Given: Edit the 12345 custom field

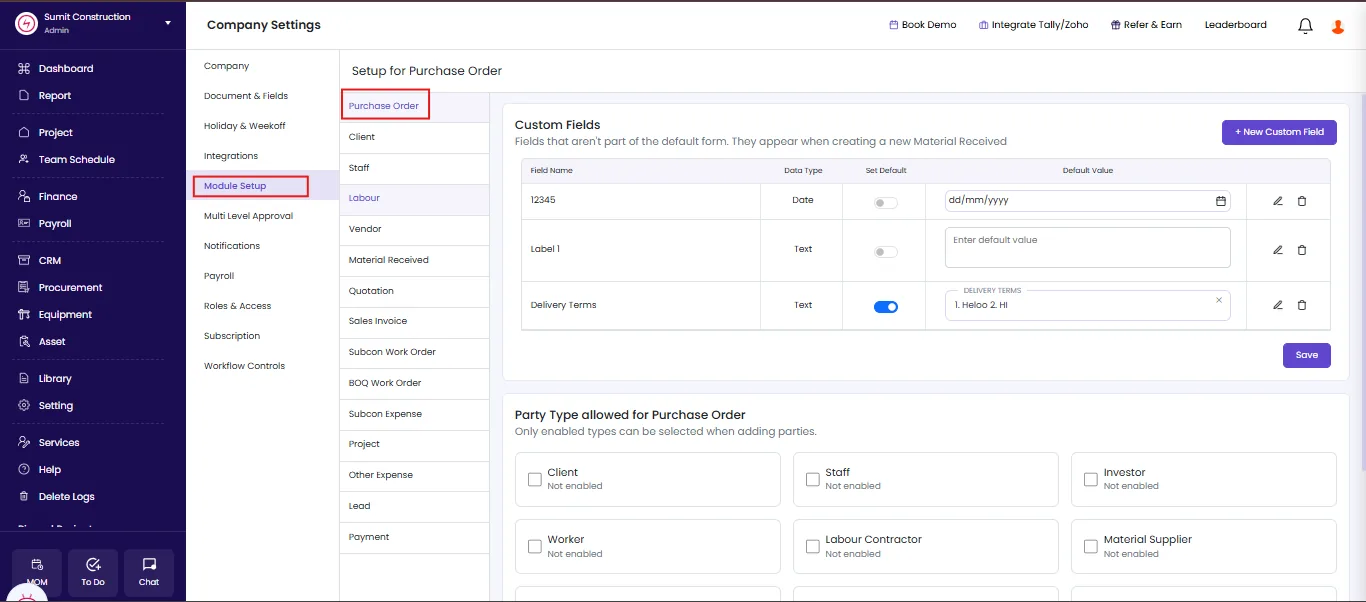Looking at the screenshot, I should point(1277,201).
